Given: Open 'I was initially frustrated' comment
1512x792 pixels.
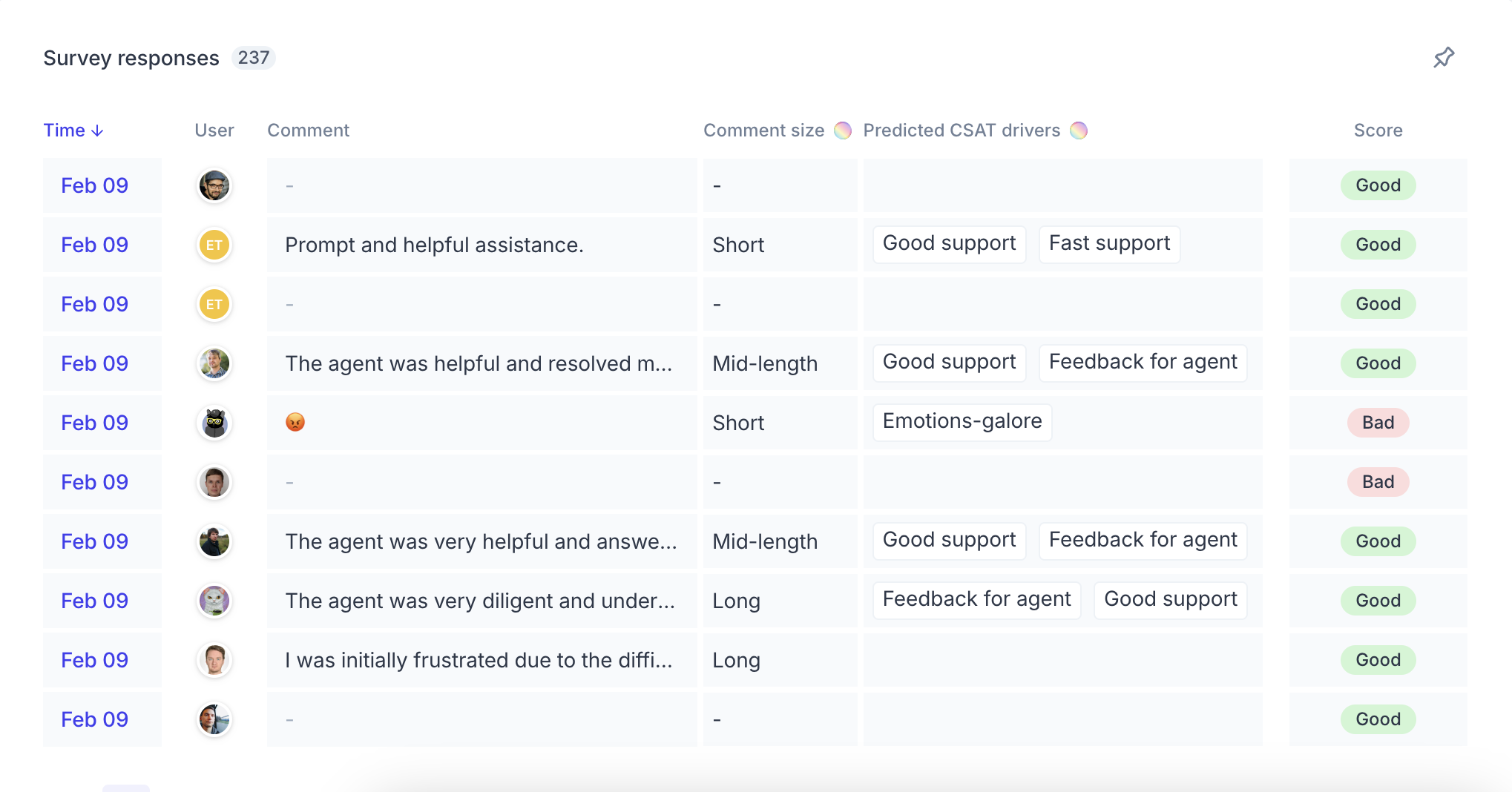Looking at the screenshot, I should click(x=479, y=660).
